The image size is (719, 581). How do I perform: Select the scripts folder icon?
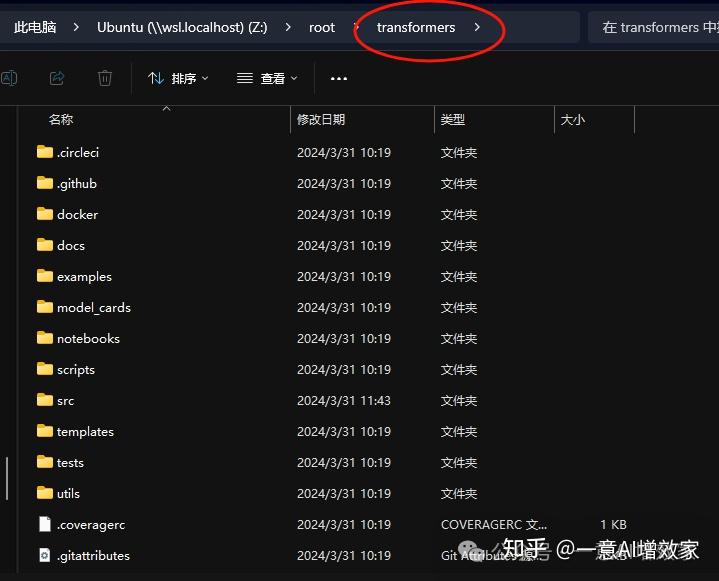pos(44,369)
